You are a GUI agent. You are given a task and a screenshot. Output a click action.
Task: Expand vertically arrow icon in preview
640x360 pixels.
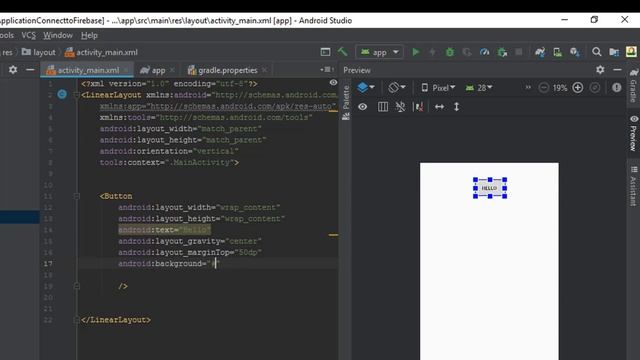click(456, 107)
